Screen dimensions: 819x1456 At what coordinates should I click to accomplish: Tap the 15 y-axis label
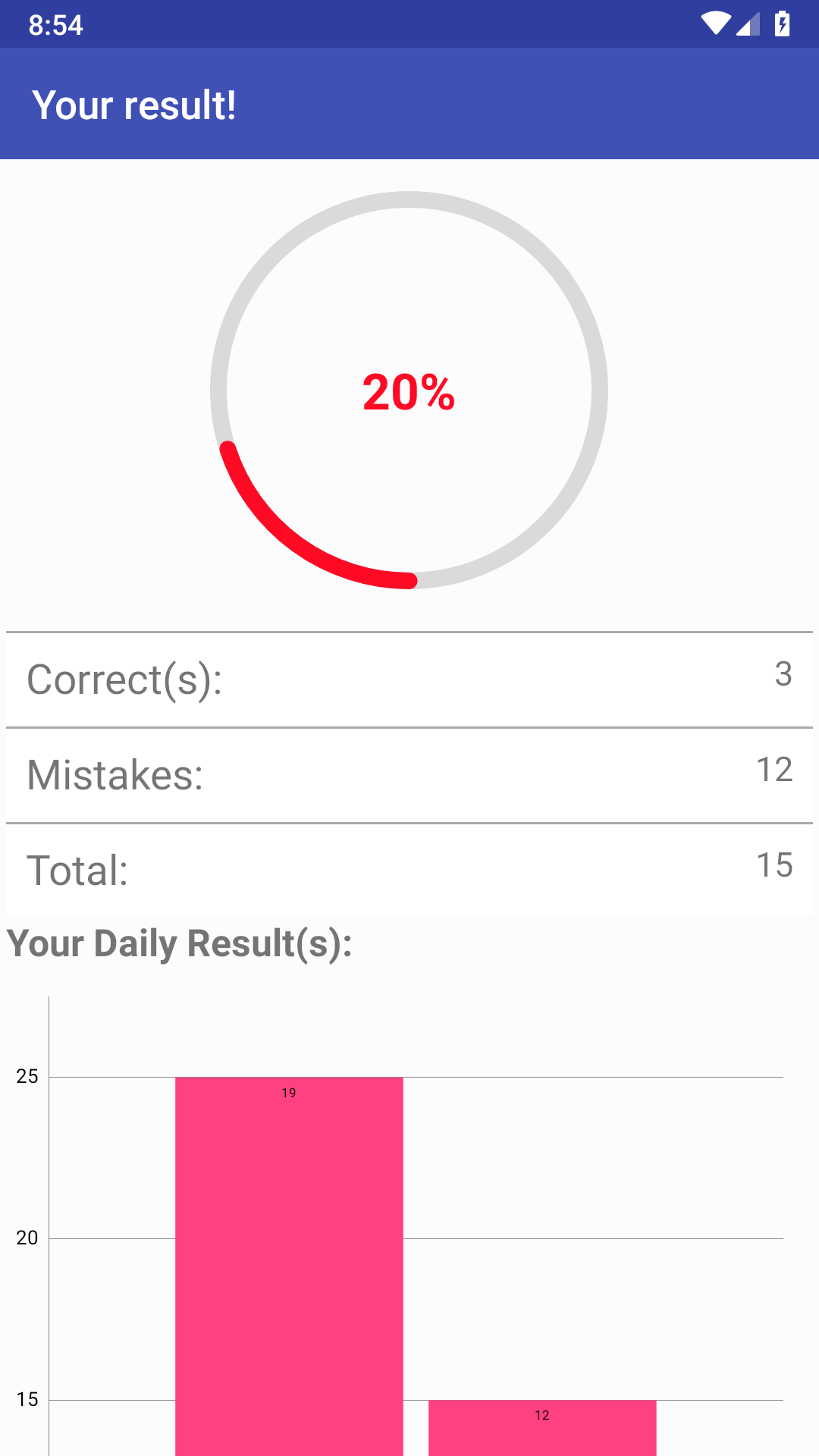pyautogui.click(x=27, y=1399)
